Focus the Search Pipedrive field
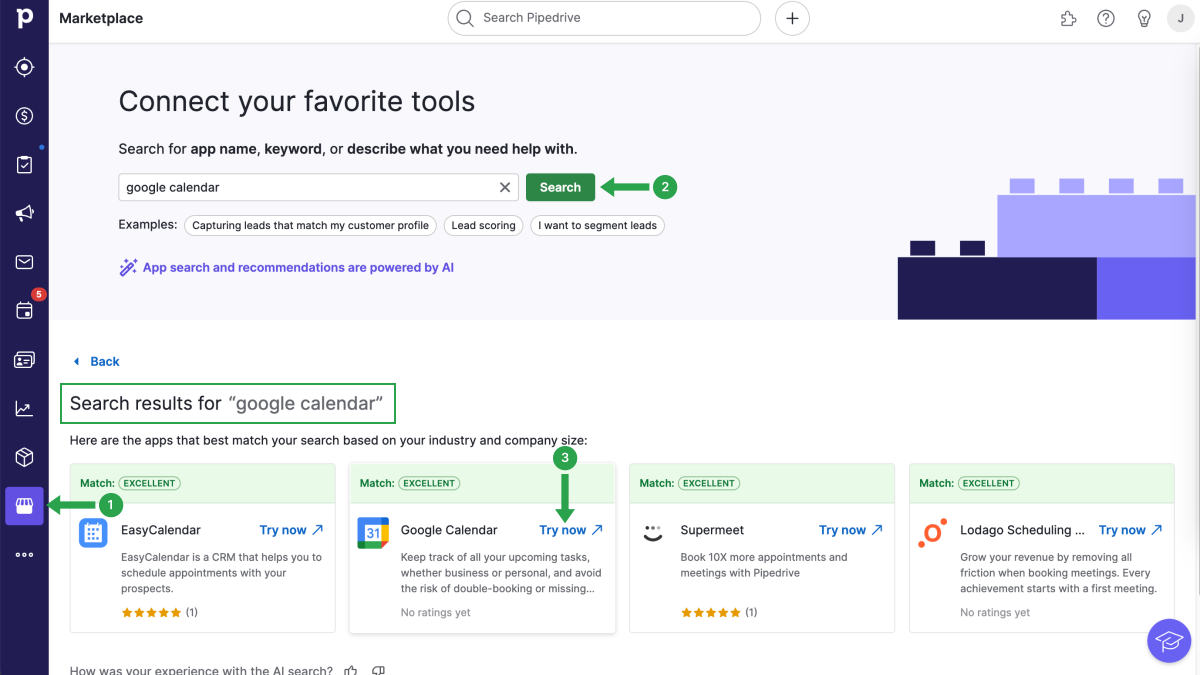 click(604, 18)
